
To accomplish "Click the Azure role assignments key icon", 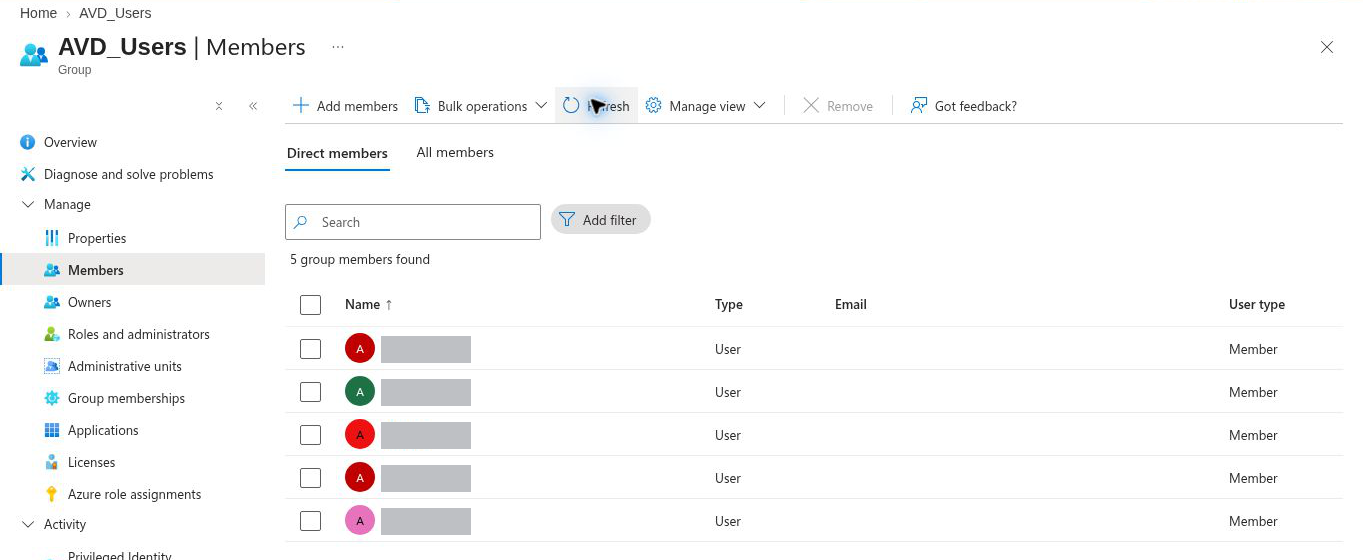I will (52, 494).
